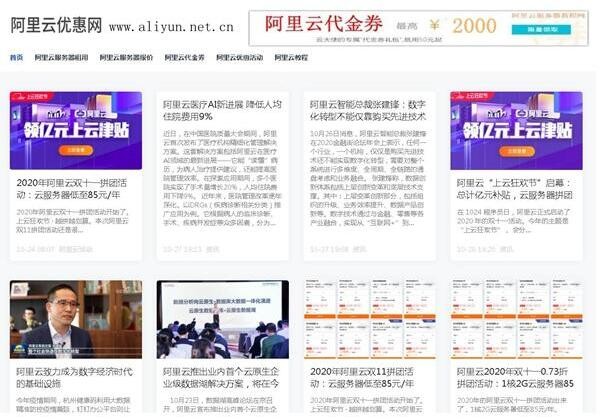Click the www.aliyun.net.cn site address text
The image size is (600, 419).
171,27
